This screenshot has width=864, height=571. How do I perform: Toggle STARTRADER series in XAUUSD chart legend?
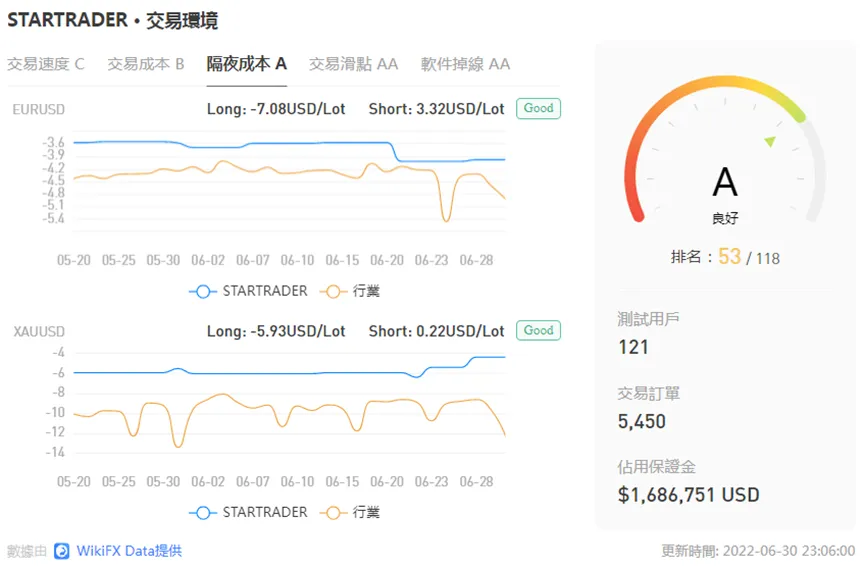[x=248, y=513]
